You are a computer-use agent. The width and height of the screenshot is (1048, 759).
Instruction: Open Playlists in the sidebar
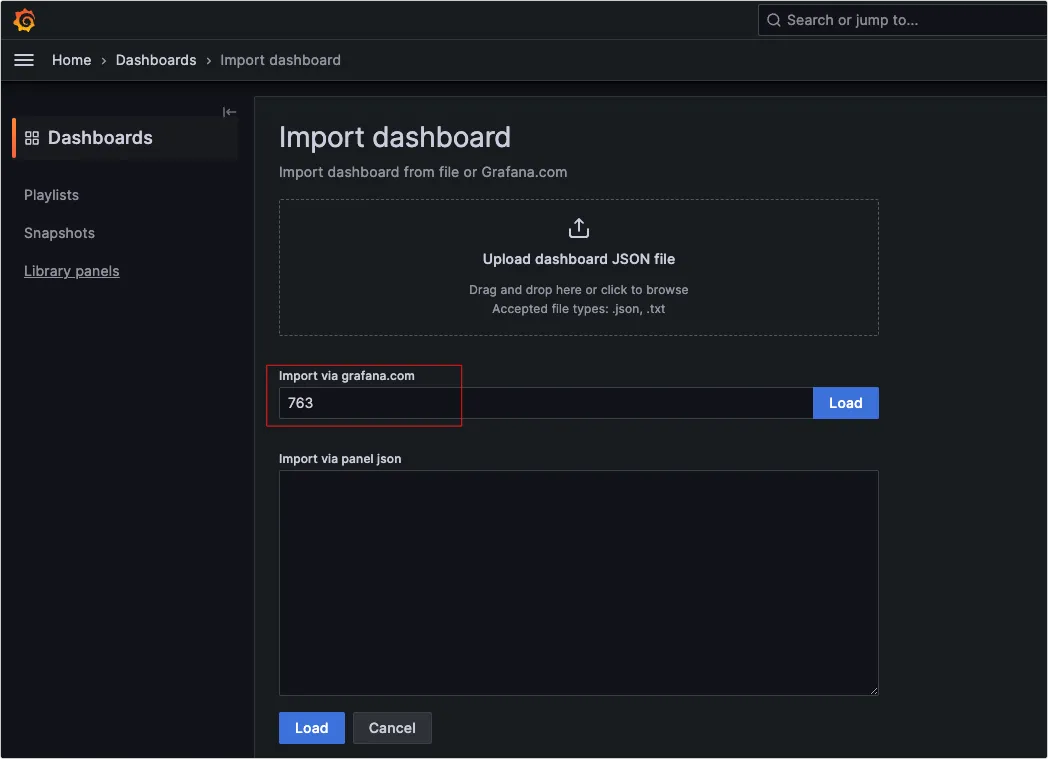[x=51, y=195]
